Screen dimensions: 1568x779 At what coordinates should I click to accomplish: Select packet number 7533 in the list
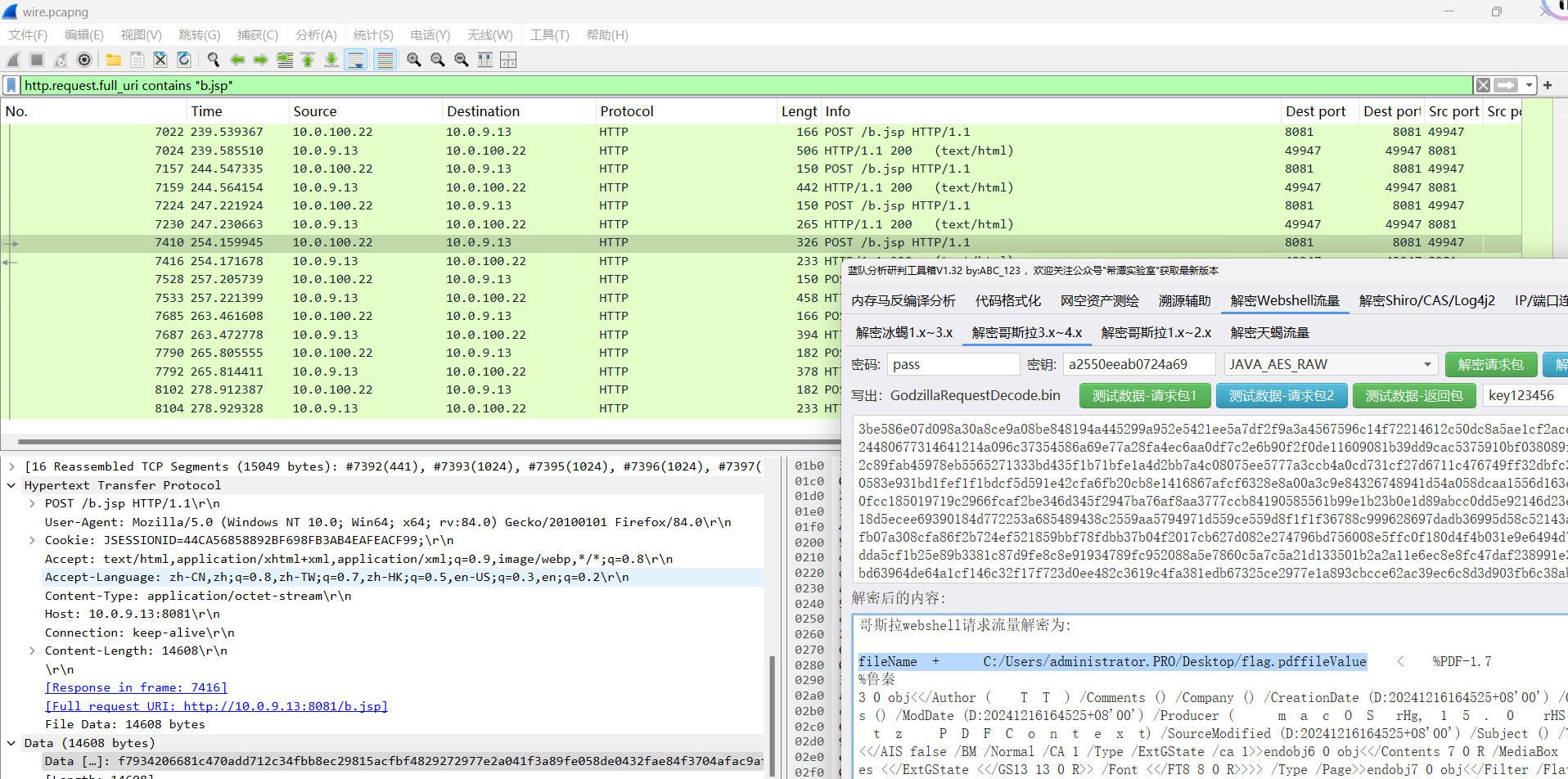pos(761,298)
